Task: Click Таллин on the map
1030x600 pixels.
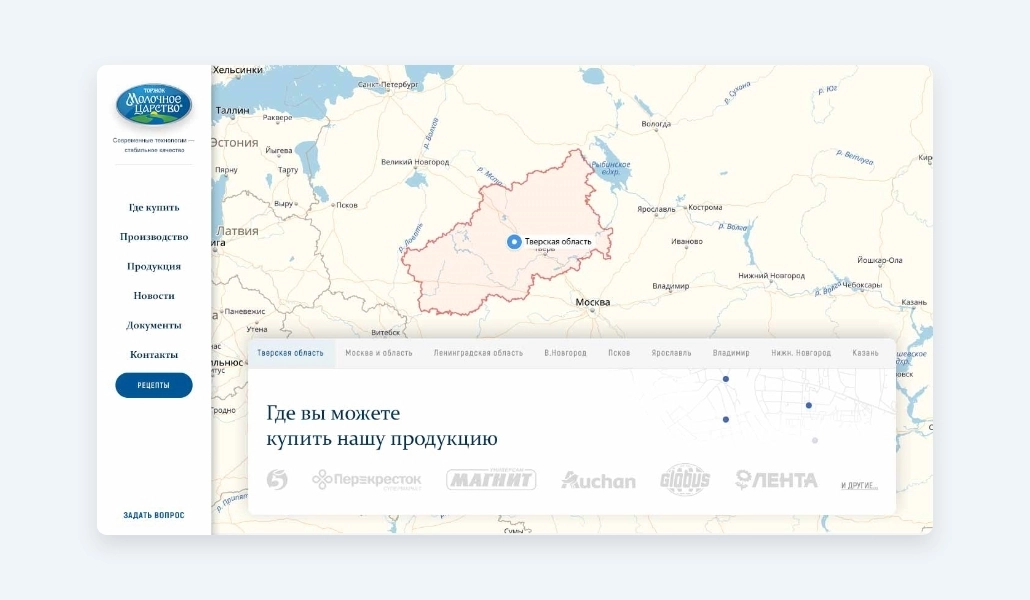Action: 233,110
